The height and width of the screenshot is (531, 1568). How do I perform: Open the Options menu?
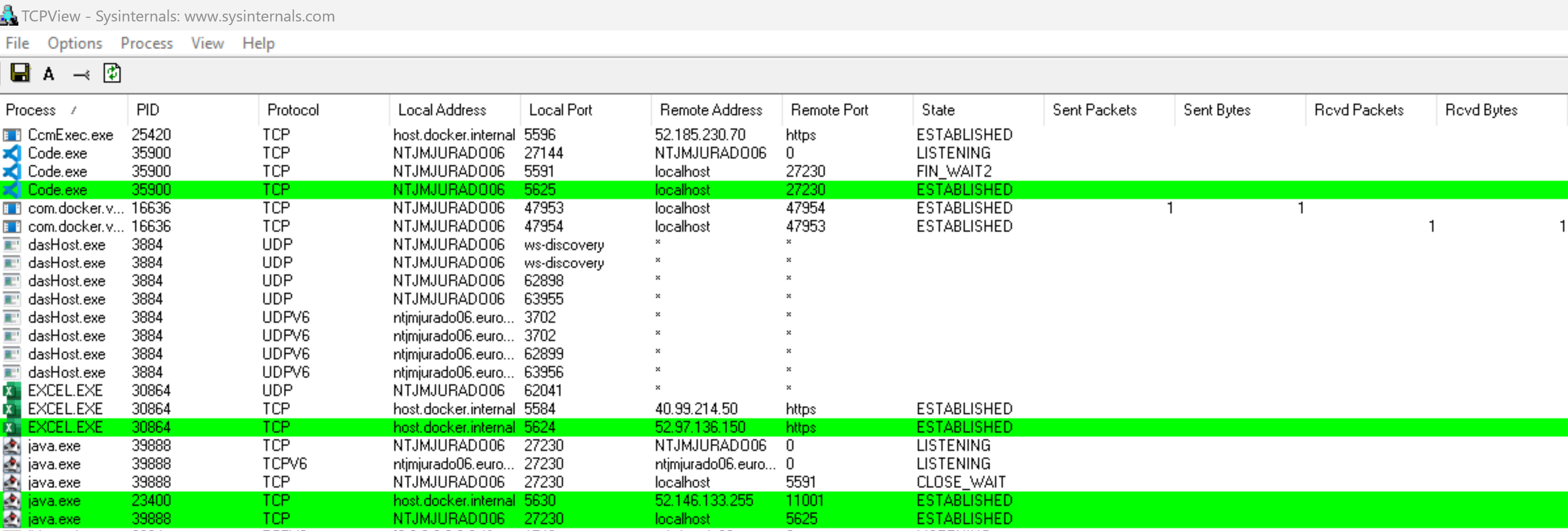click(75, 43)
